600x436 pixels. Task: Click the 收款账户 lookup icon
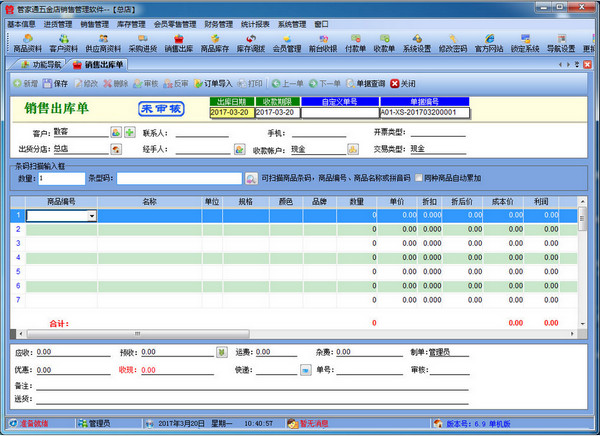pos(353,149)
